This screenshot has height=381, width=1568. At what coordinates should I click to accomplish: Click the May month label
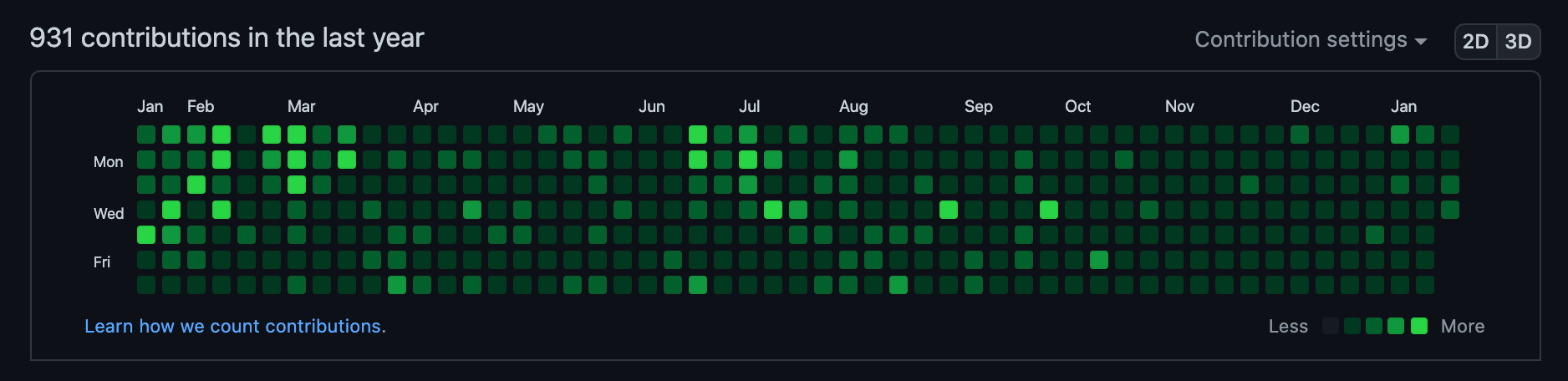pos(528,106)
